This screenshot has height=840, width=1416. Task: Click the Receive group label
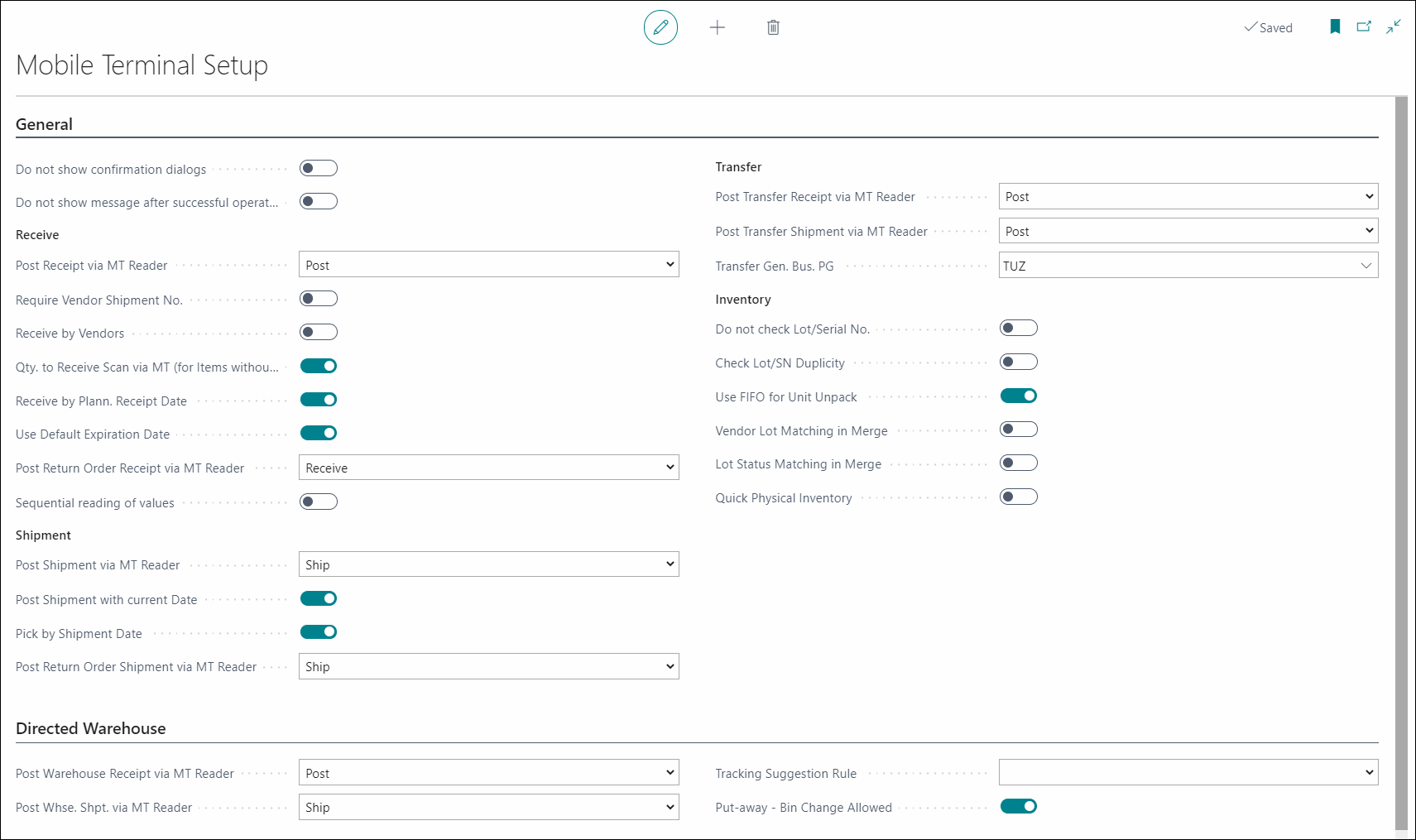coord(37,235)
